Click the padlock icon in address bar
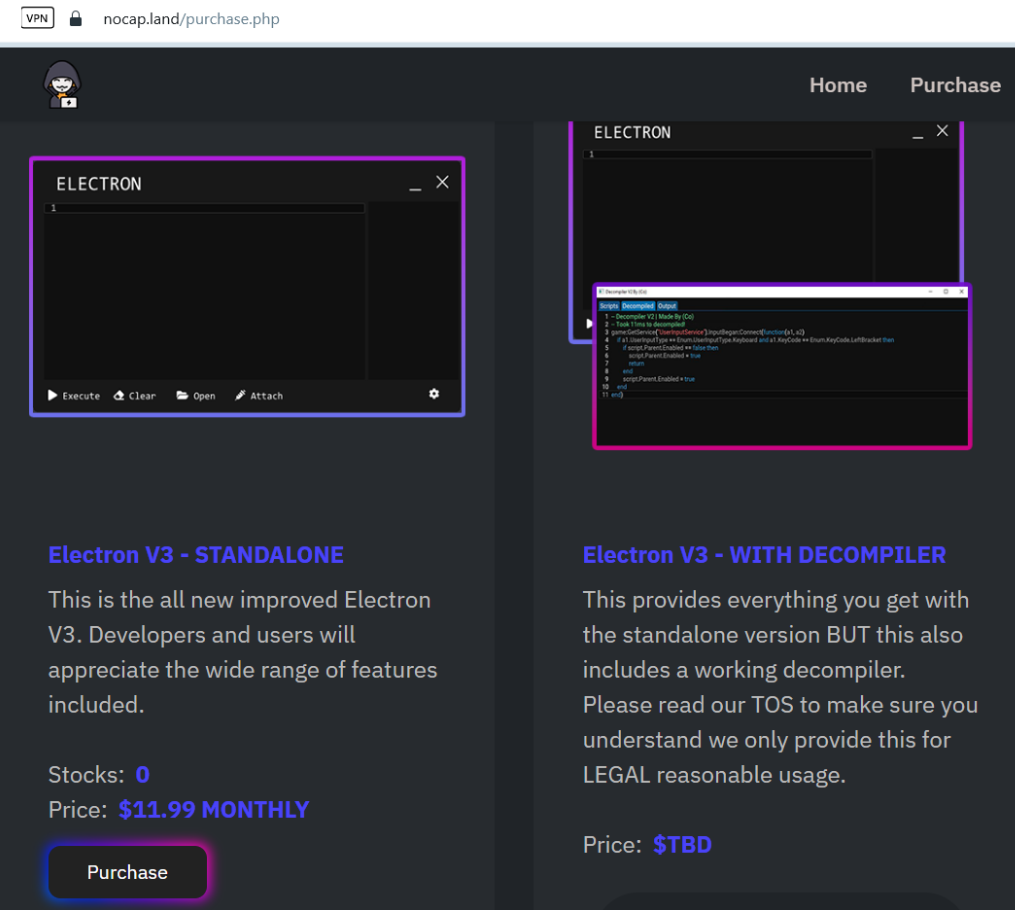The height and width of the screenshot is (910, 1015). point(75,19)
